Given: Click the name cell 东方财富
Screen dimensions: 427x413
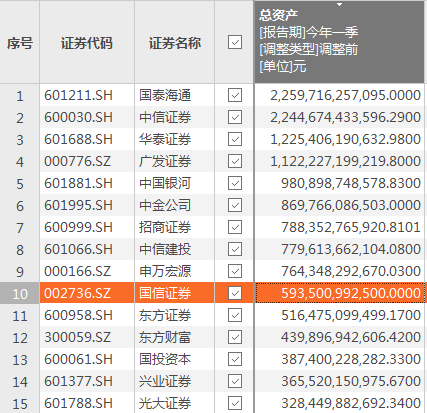Looking at the screenshot, I should [175, 337].
